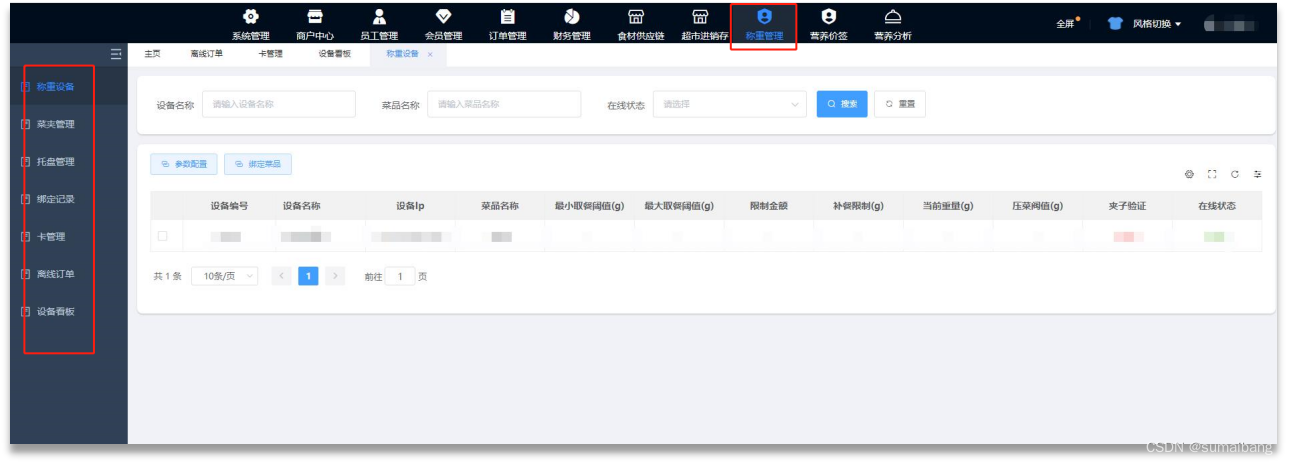Viewport: 1289px width, 465px height.
Task: Open 会员管理 module
Action: pyautogui.click(x=443, y=25)
